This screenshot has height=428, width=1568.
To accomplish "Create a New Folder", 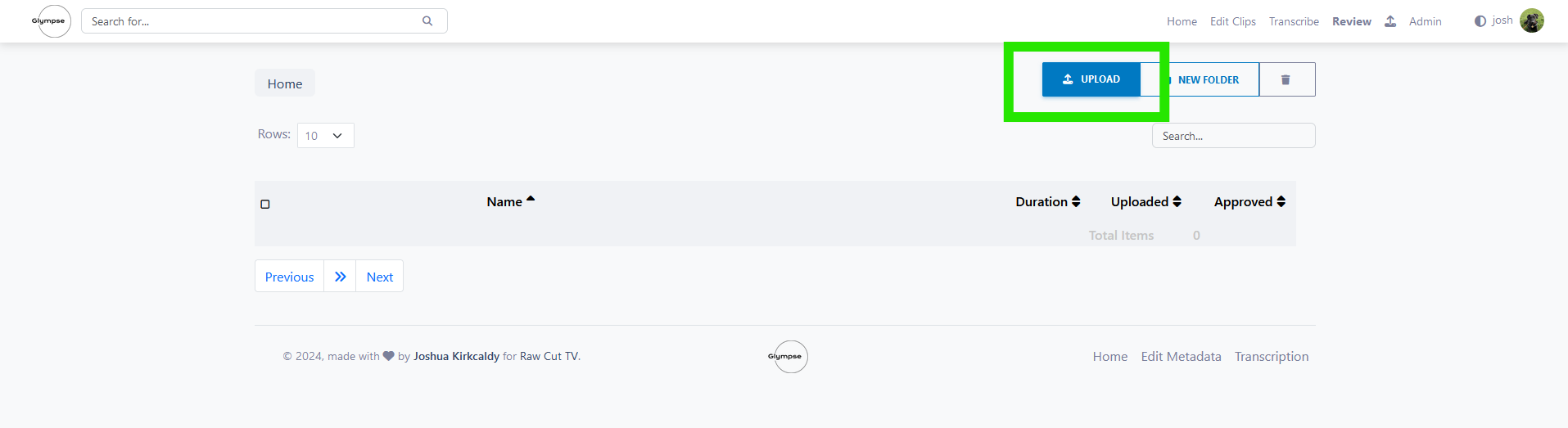I will coord(1208,79).
